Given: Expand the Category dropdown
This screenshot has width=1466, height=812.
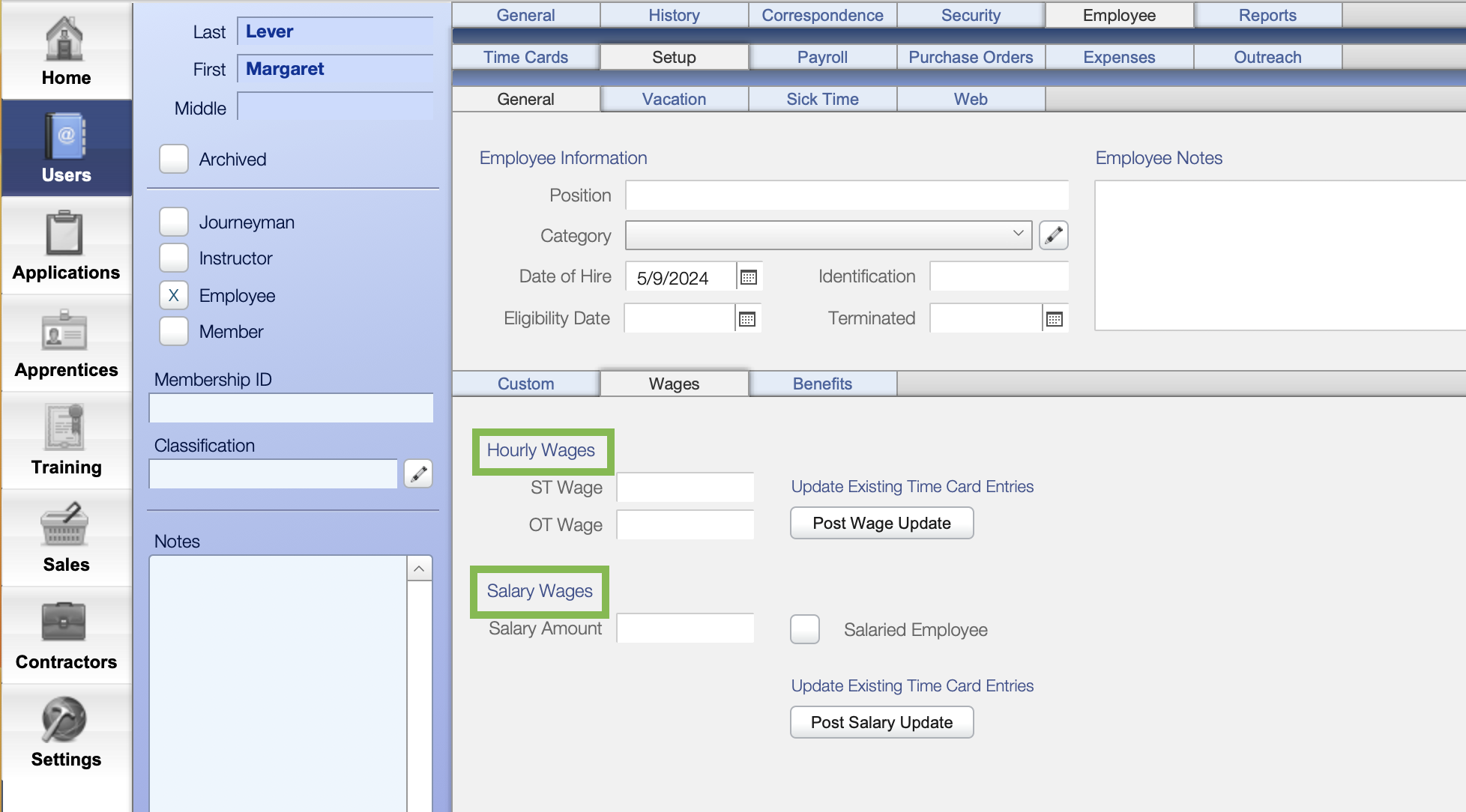Looking at the screenshot, I should [x=828, y=235].
